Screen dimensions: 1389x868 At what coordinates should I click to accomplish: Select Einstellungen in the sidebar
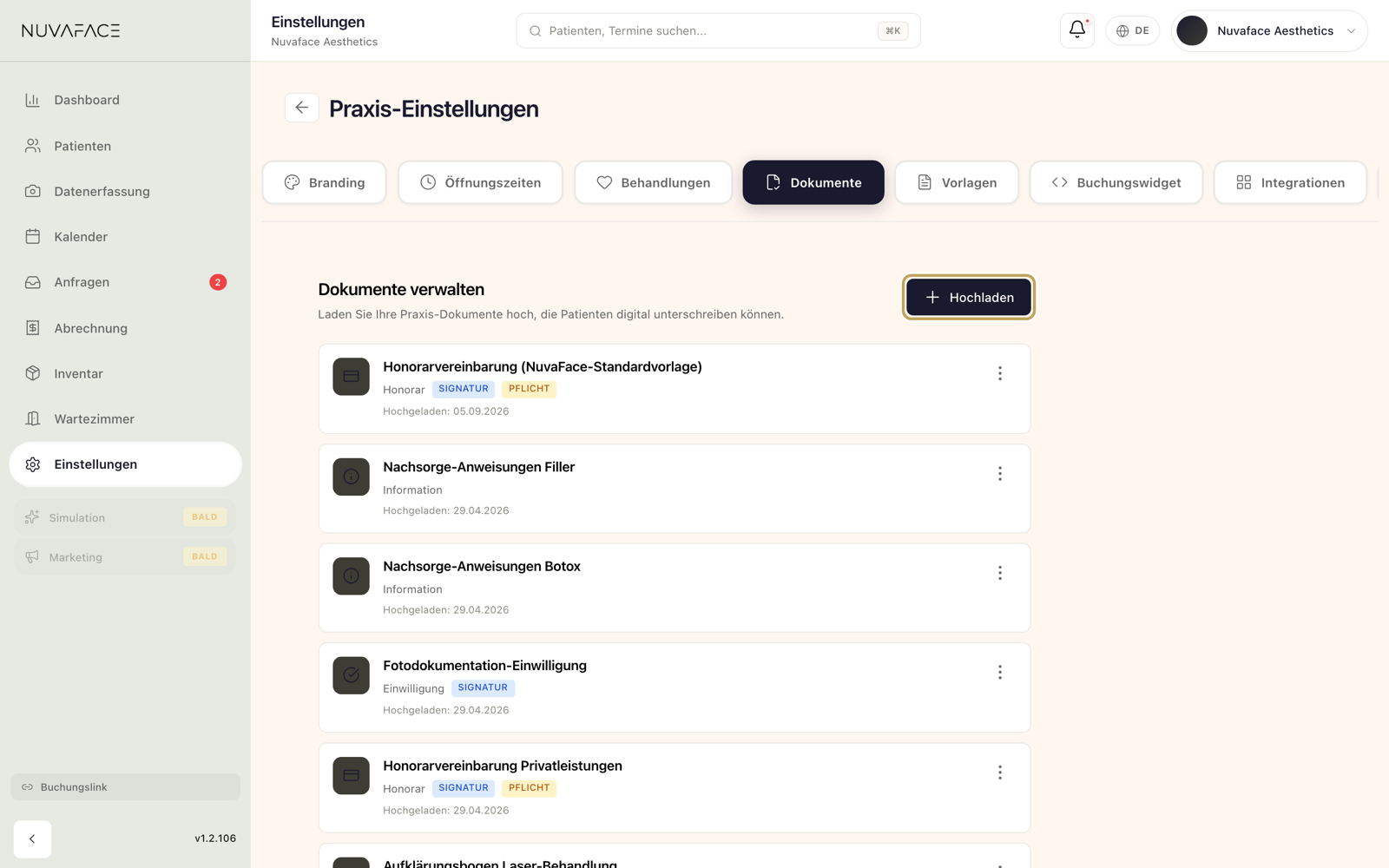pyautogui.click(x=125, y=464)
